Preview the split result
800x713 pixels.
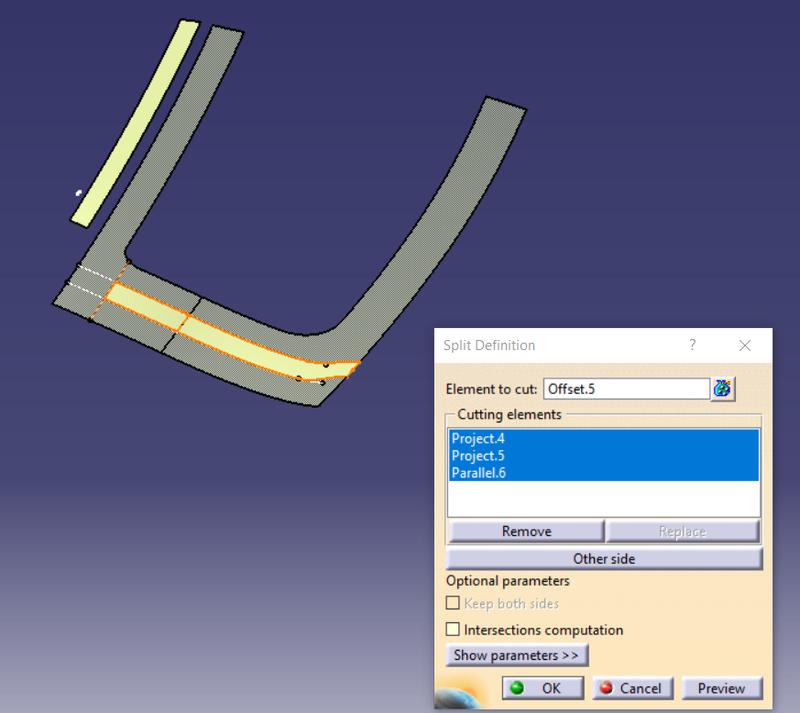point(722,688)
